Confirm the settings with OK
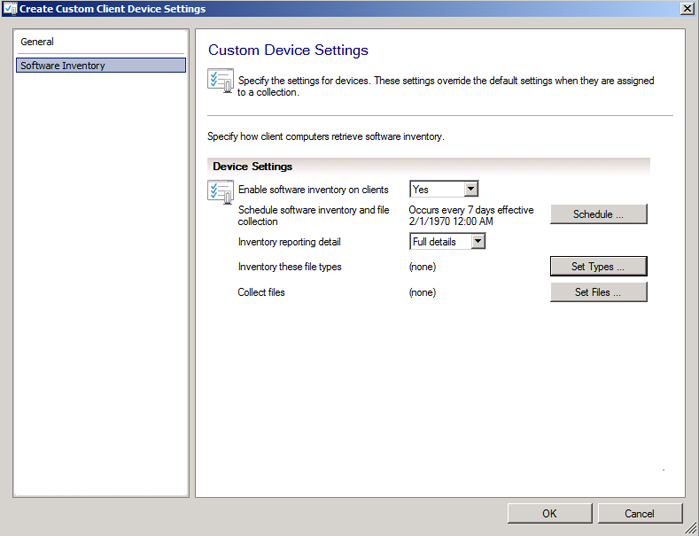This screenshot has width=699, height=536. (549, 513)
